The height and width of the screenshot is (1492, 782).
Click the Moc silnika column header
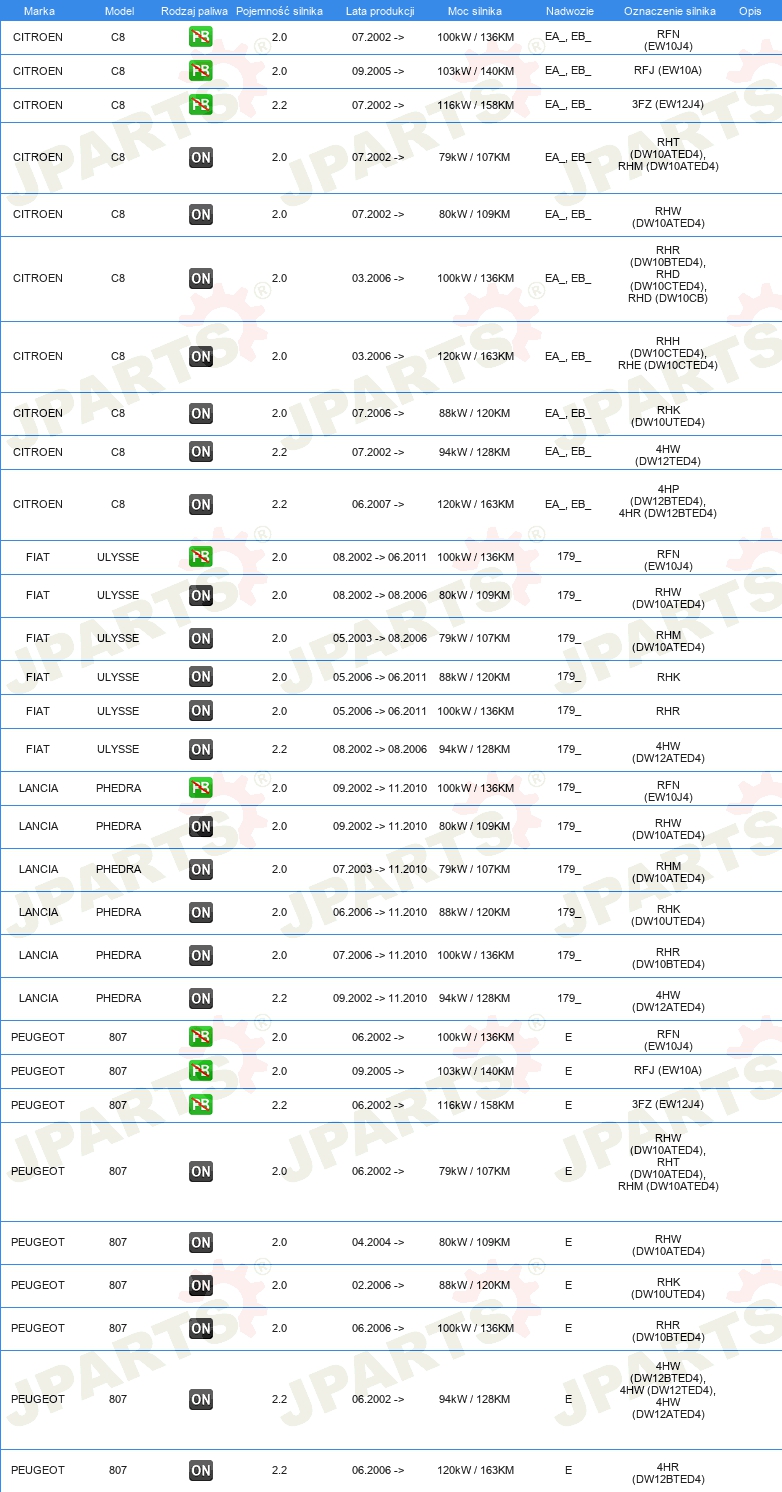[x=475, y=11]
